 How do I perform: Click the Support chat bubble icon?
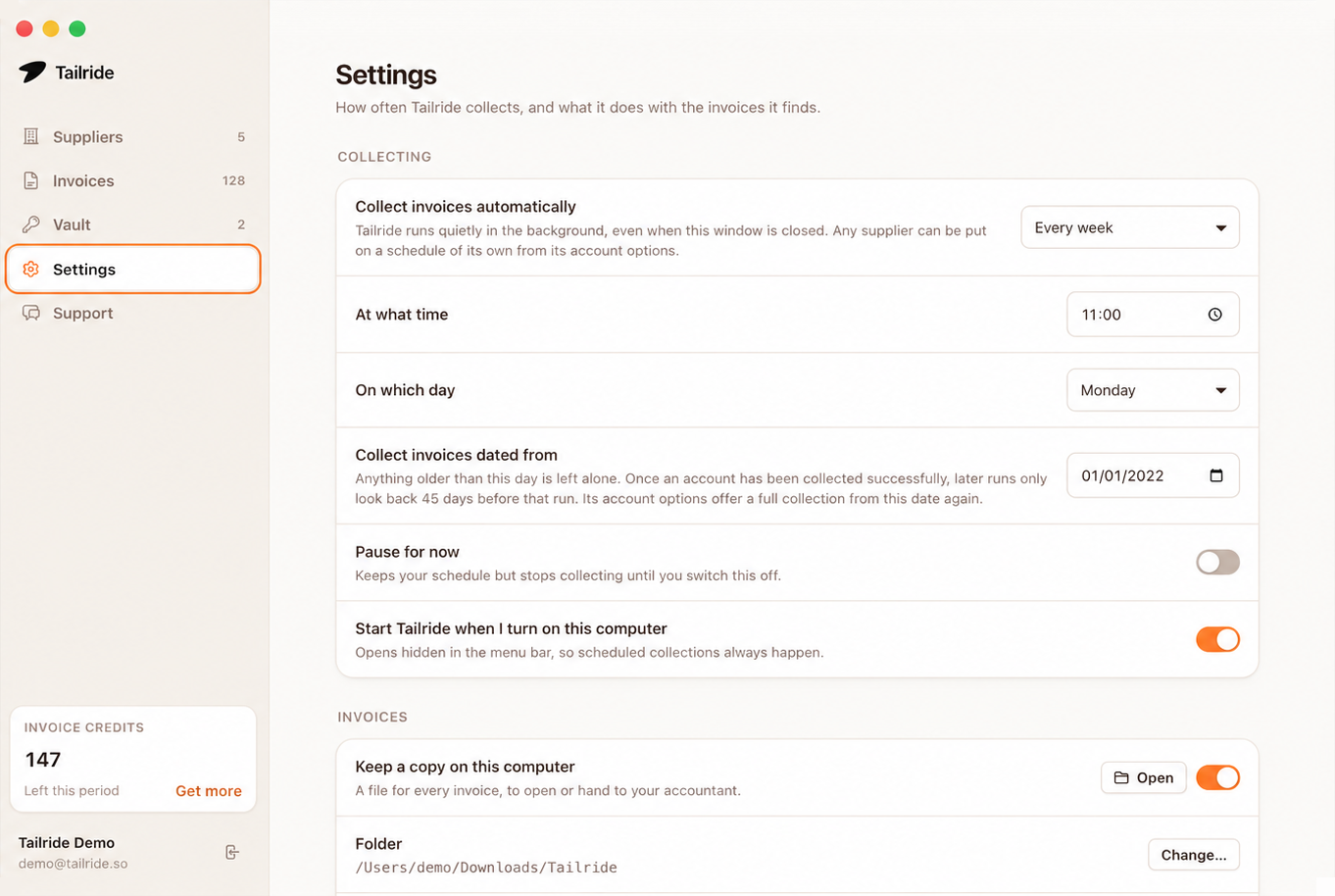click(x=31, y=313)
